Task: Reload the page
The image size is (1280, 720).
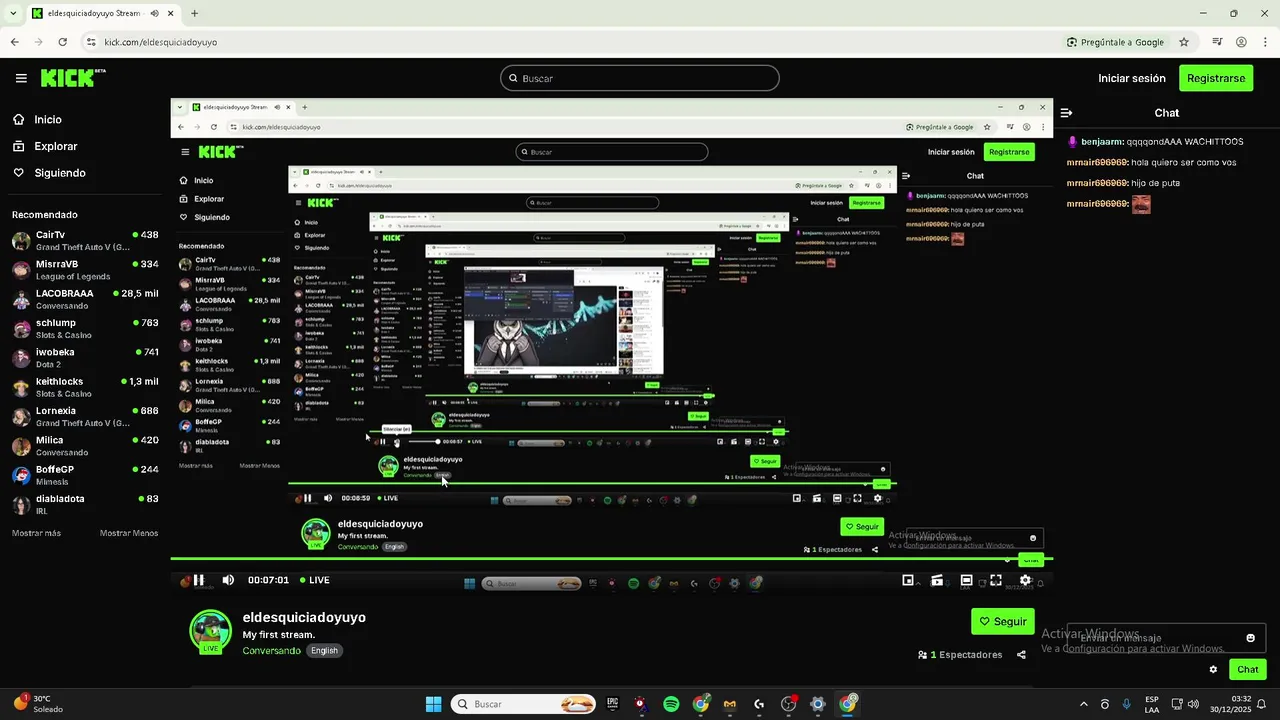Action: (x=63, y=42)
